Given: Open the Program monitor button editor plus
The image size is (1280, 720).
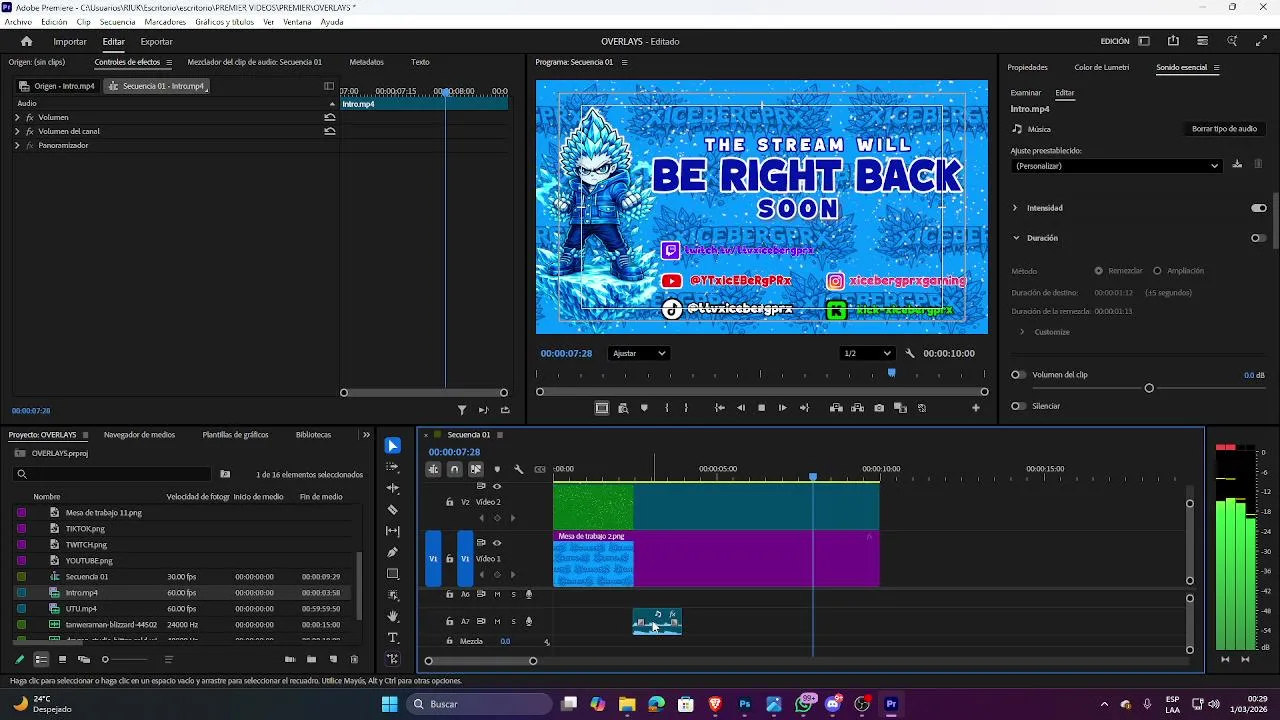Looking at the screenshot, I should click(x=976, y=408).
